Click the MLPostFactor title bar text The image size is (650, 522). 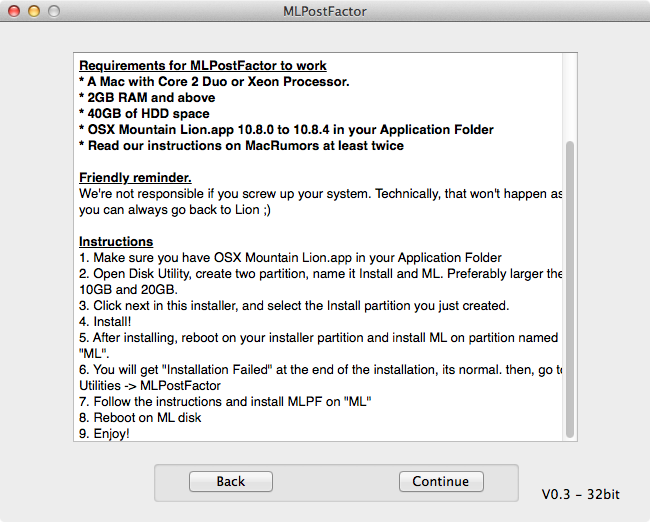[324, 11]
